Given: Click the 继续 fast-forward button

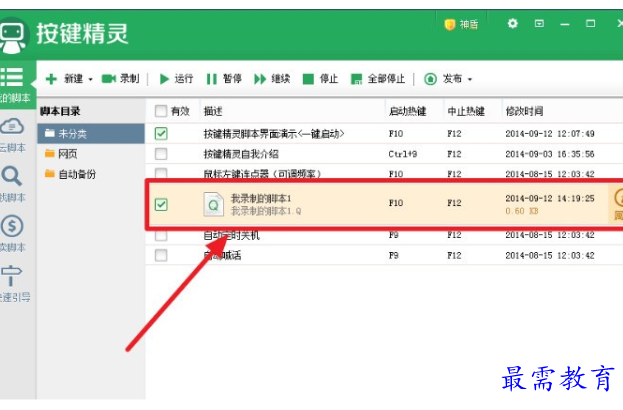Looking at the screenshot, I should click(x=272, y=79).
